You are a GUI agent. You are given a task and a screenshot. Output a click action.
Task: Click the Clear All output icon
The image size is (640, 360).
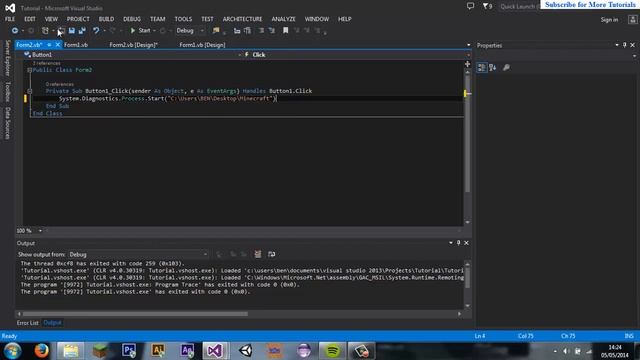(258, 254)
